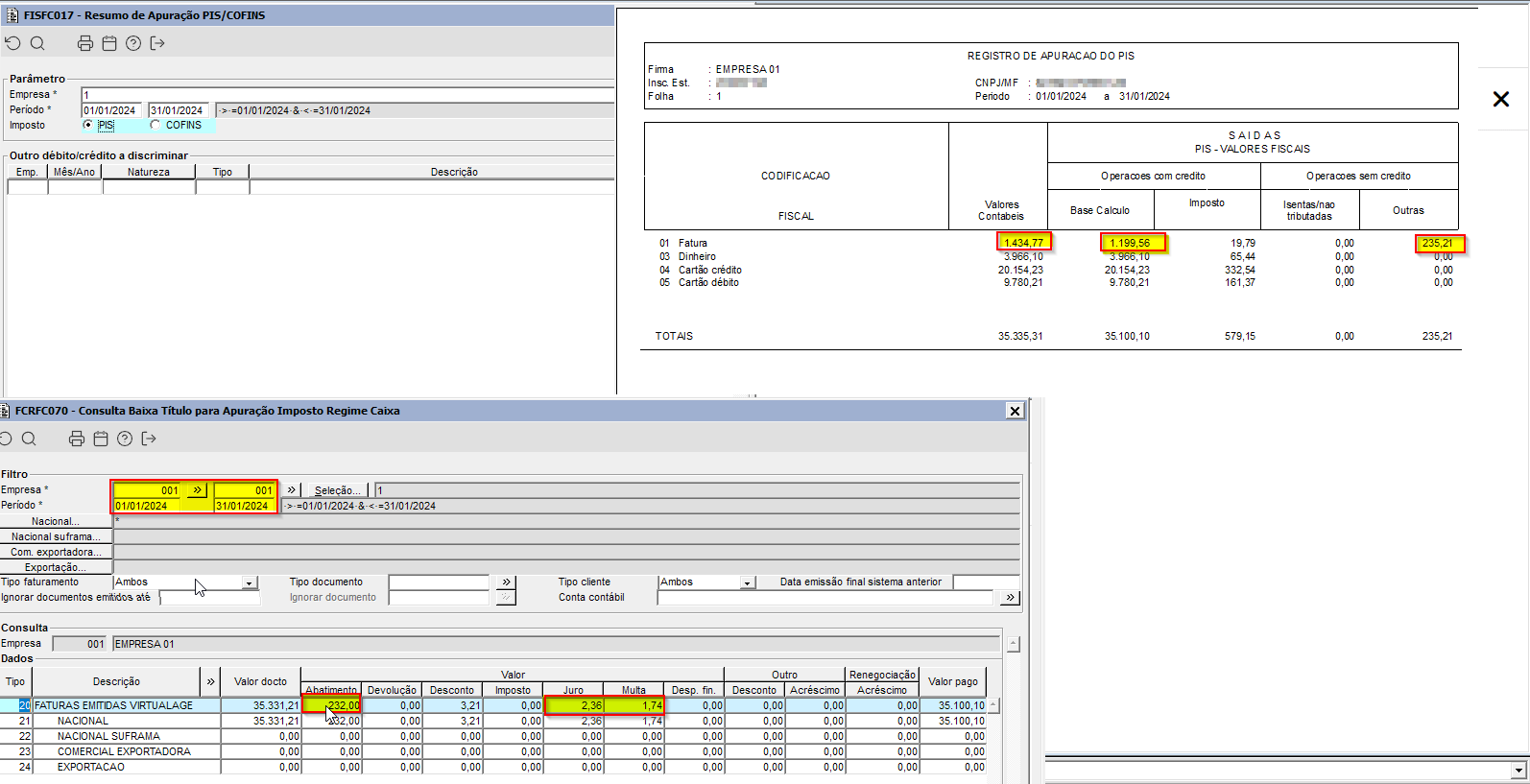Click lookup arrow beside Tipo documento field
Viewport: 1530px width, 784px height.
coord(506,582)
